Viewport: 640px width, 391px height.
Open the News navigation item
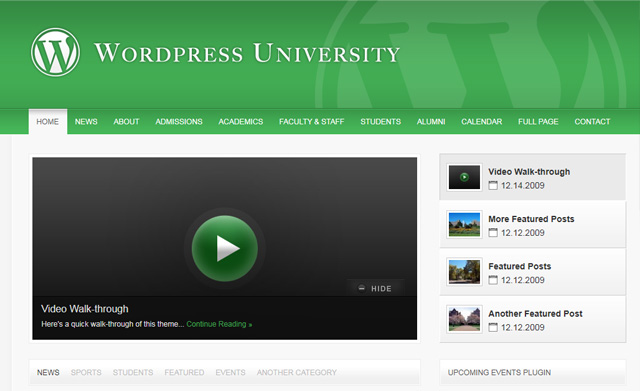(86, 122)
